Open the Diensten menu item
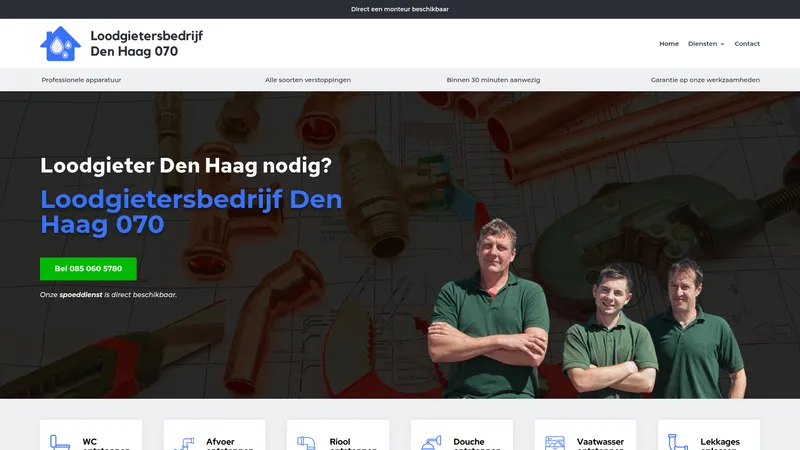 tap(703, 44)
